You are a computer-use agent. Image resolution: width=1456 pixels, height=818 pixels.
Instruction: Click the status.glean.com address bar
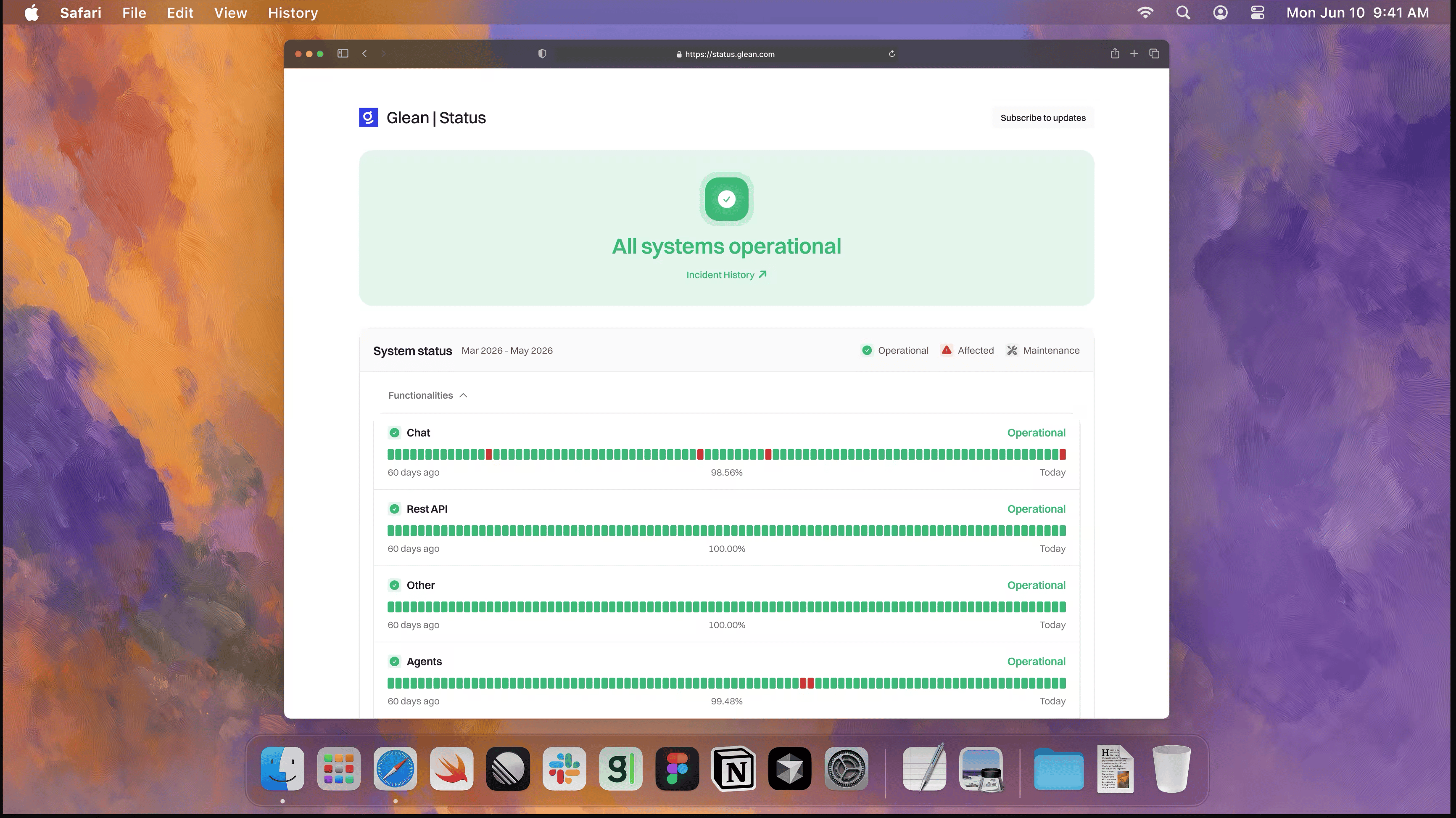(x=726, y=54)
